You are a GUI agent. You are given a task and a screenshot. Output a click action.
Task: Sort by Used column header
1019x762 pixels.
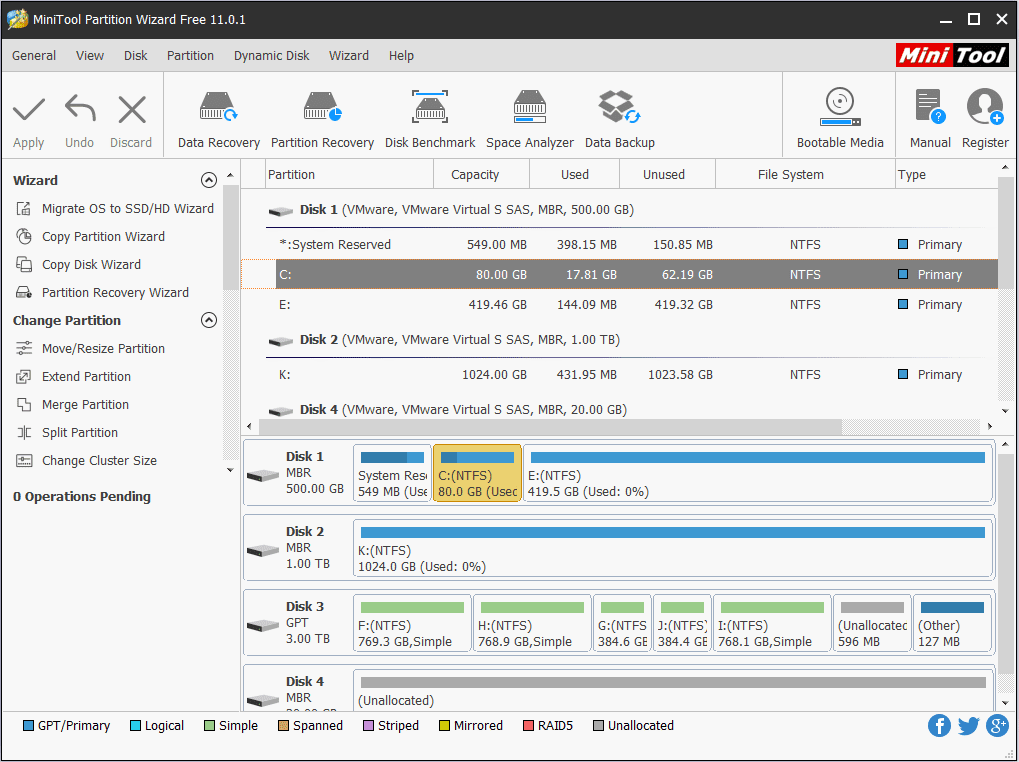(x=574, y=174)
